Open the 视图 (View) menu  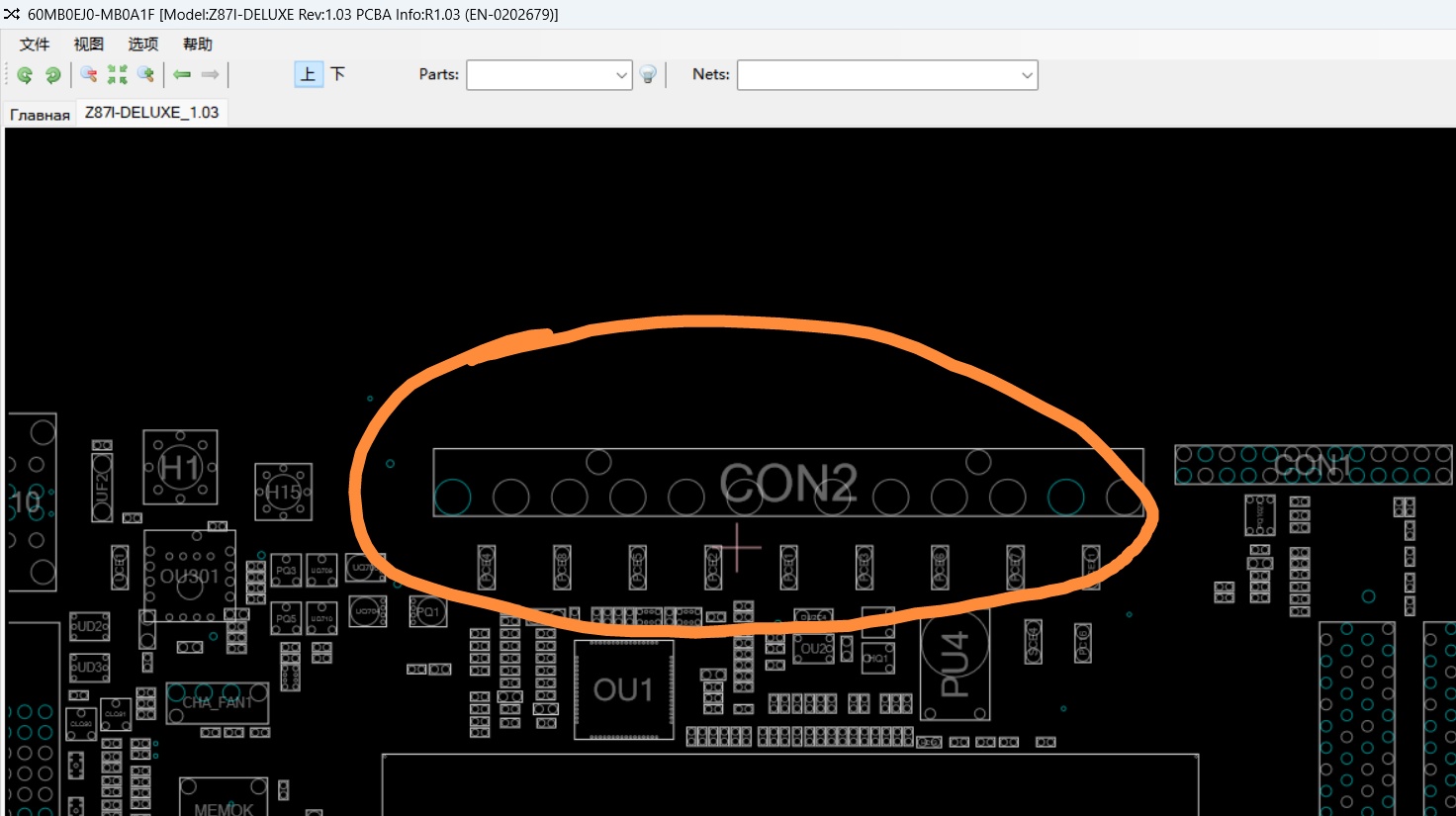pyautogui.click(x=88, y=45)
